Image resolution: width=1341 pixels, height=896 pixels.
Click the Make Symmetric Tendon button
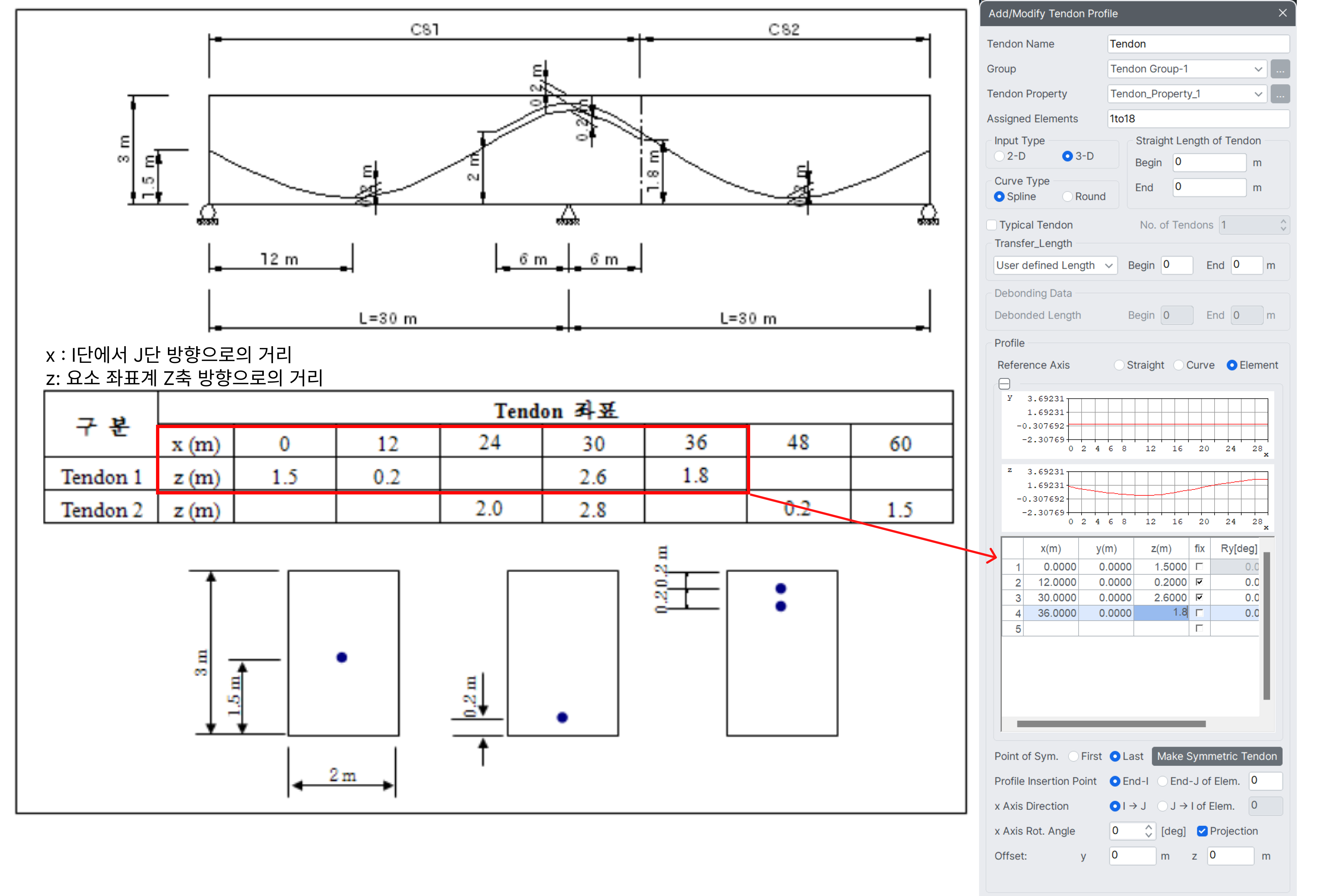coord(1217,756)
